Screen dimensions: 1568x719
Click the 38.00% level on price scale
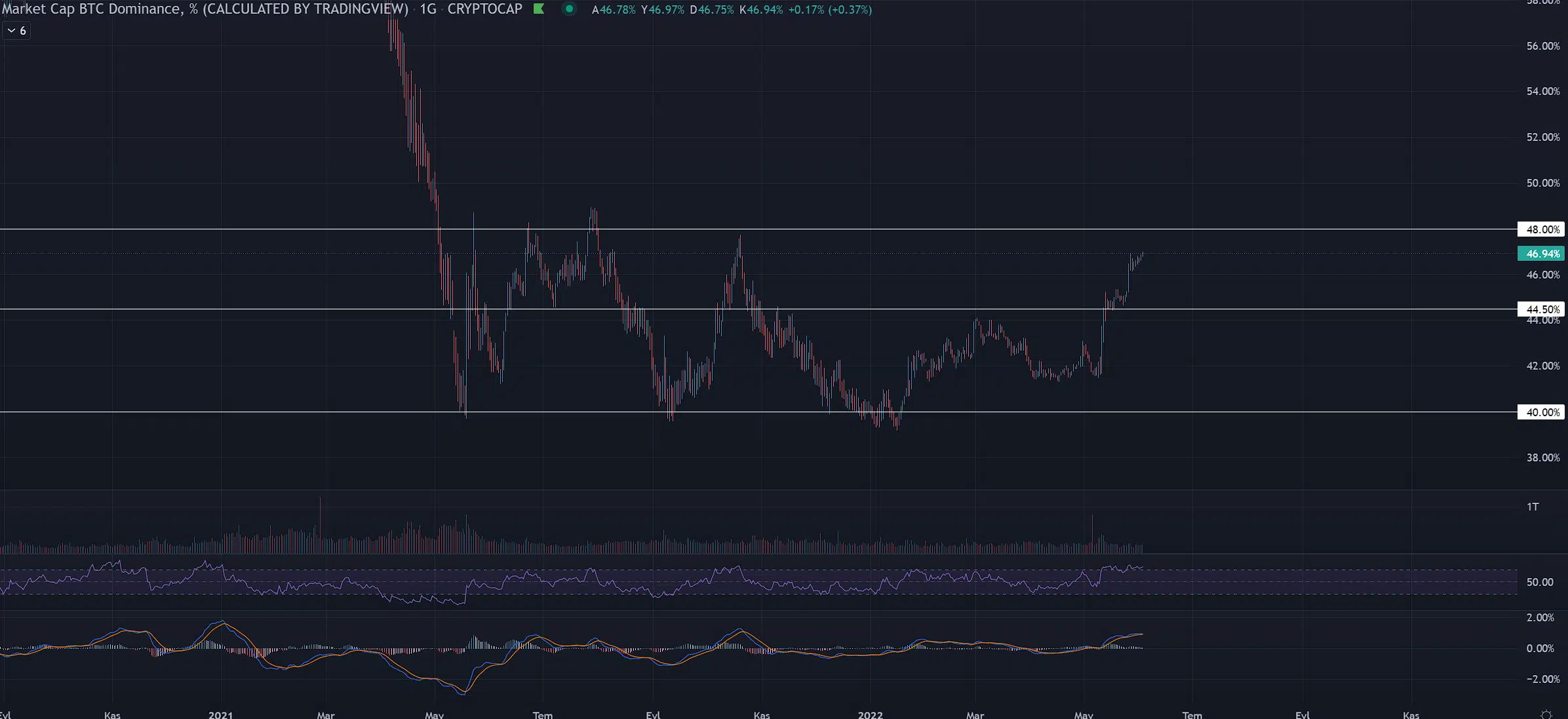tap(1542, 457)
